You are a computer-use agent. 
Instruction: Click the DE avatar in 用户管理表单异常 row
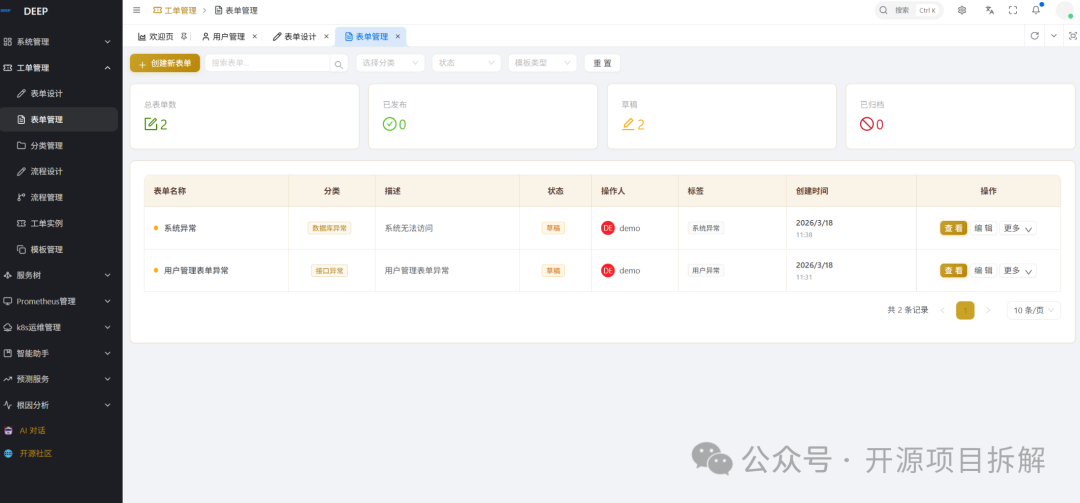(x=608, y=271)
